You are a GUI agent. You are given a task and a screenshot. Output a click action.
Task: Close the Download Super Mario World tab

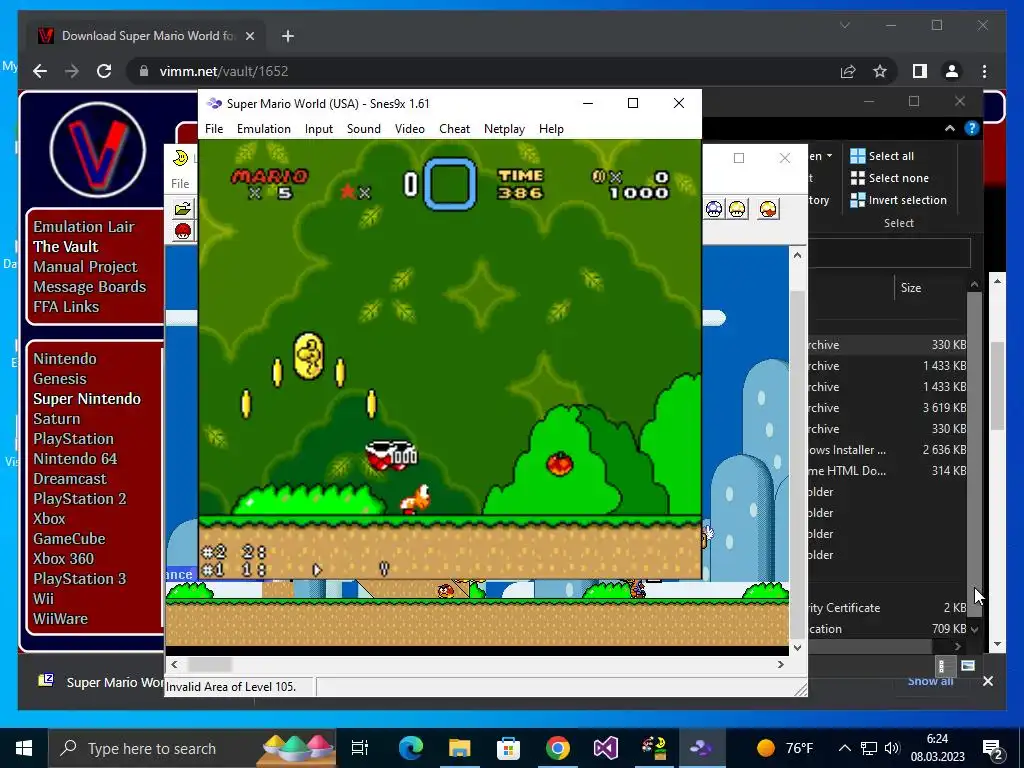point(249,36)
